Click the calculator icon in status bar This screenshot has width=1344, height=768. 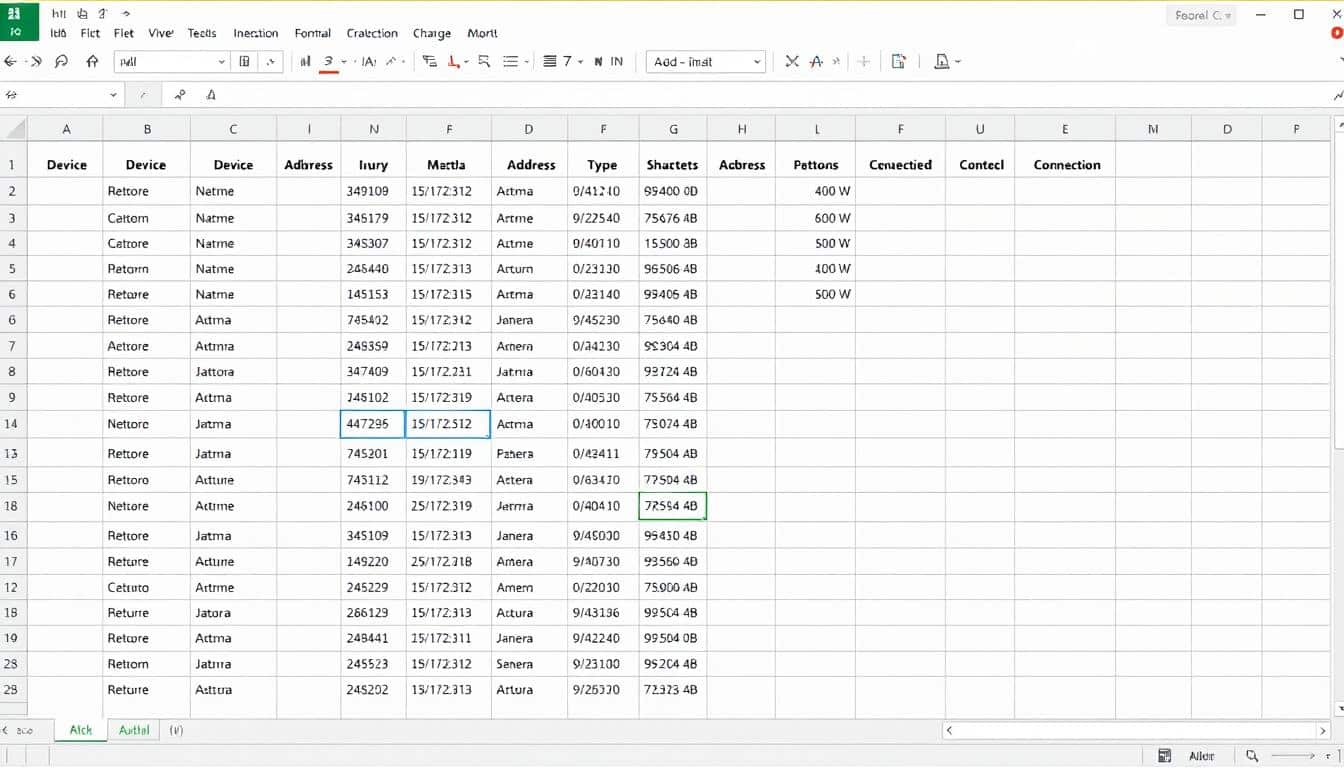(1164, 756)
